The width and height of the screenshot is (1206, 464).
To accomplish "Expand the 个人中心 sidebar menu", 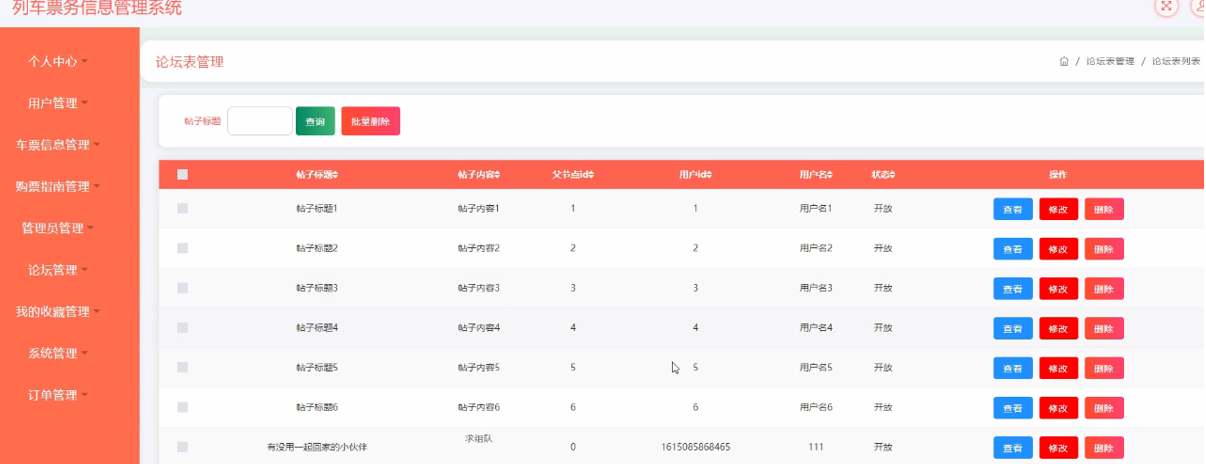I will tap(59, 61).
